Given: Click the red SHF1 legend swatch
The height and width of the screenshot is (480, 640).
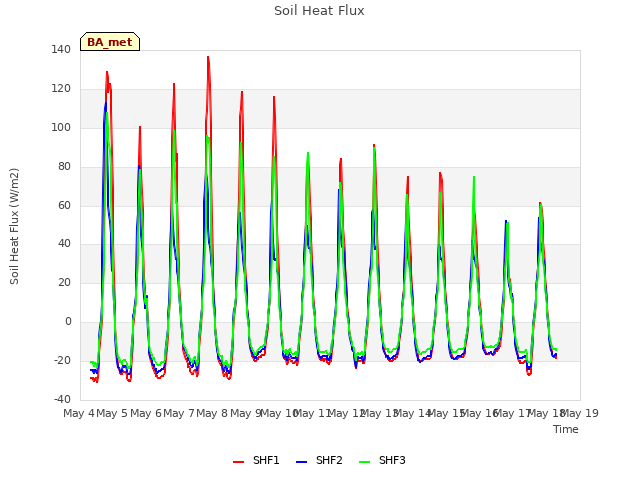Looking at the screenshot, I should pos(238,462).
